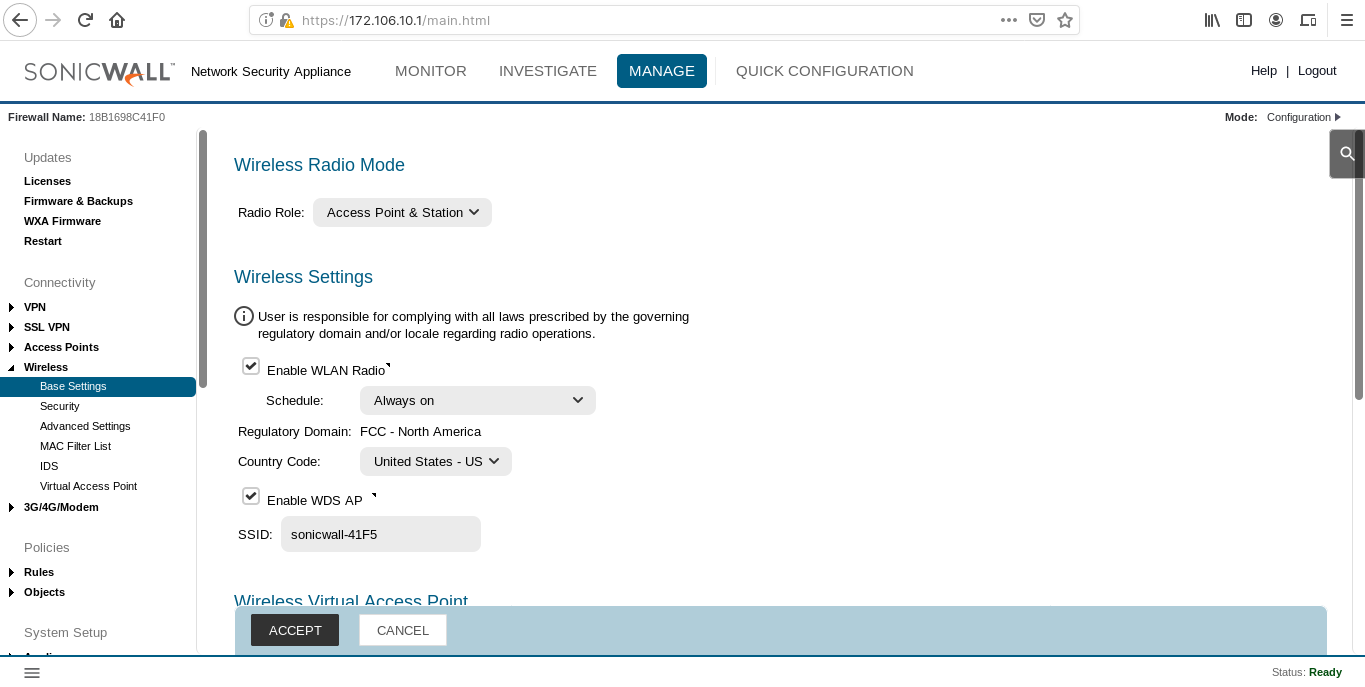Switch to the MONITOR tab
1365x687 pixels.
430,71
